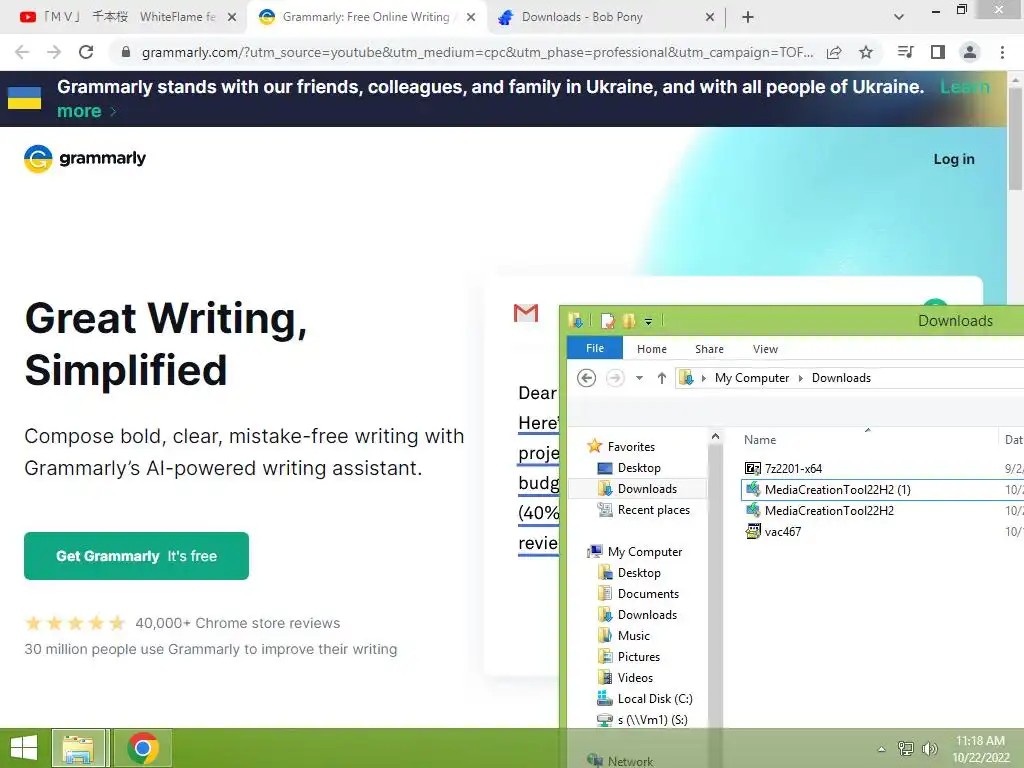Click navigation pane scroll-up arrow
Screen dimensions: 1024x768
(716, 436)
